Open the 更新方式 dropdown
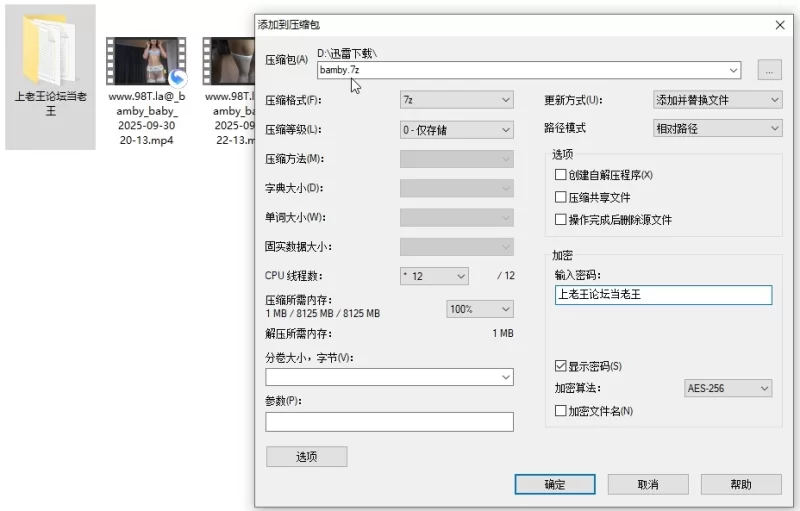800x511 pixels. coord(717,100)
